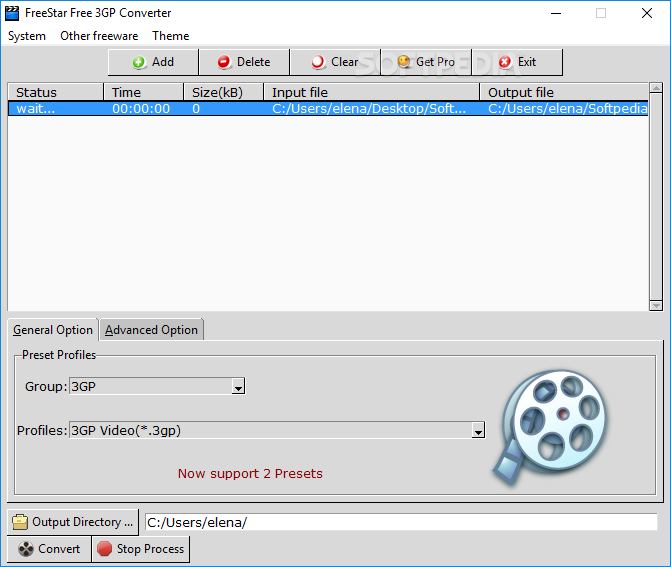Click the file list scrollbar down arrow
This screenshot has width=671, height=567.
point(656,306)
